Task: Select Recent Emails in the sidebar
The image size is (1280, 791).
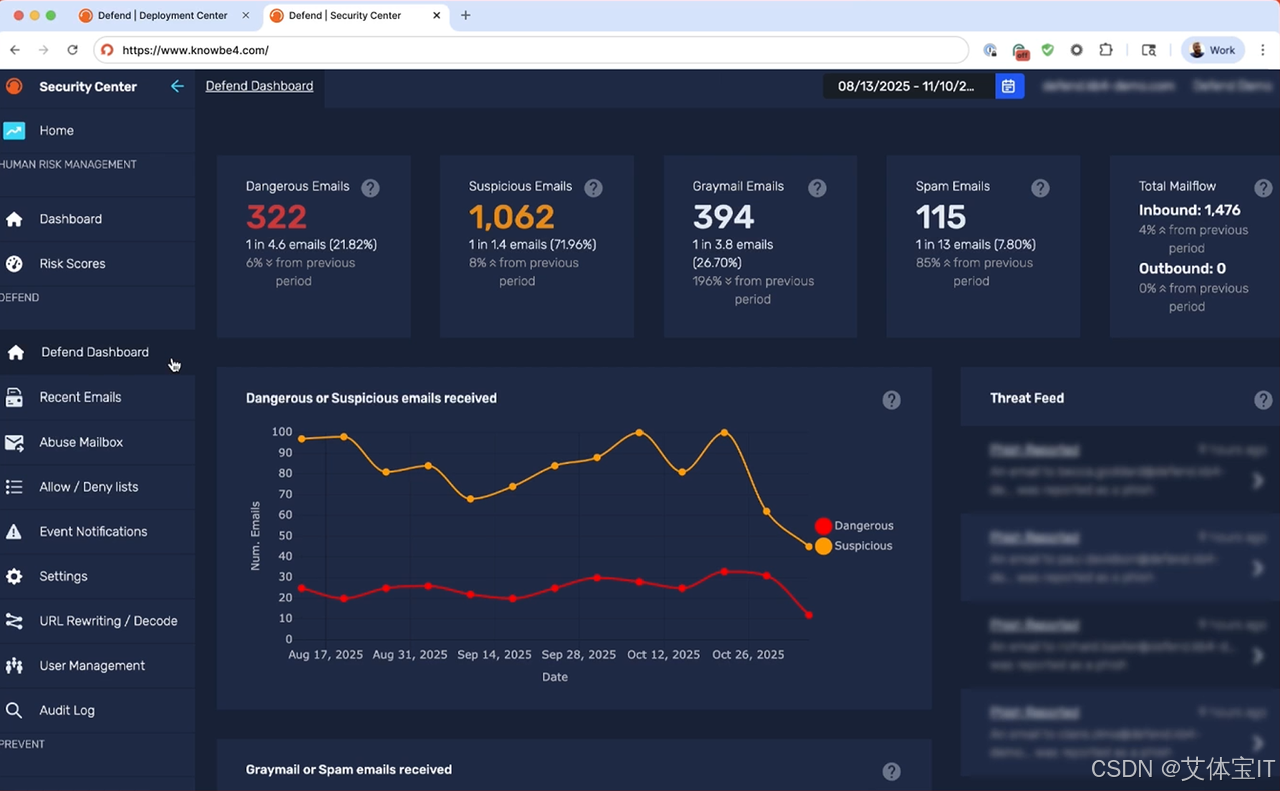Action: point(80,397)
